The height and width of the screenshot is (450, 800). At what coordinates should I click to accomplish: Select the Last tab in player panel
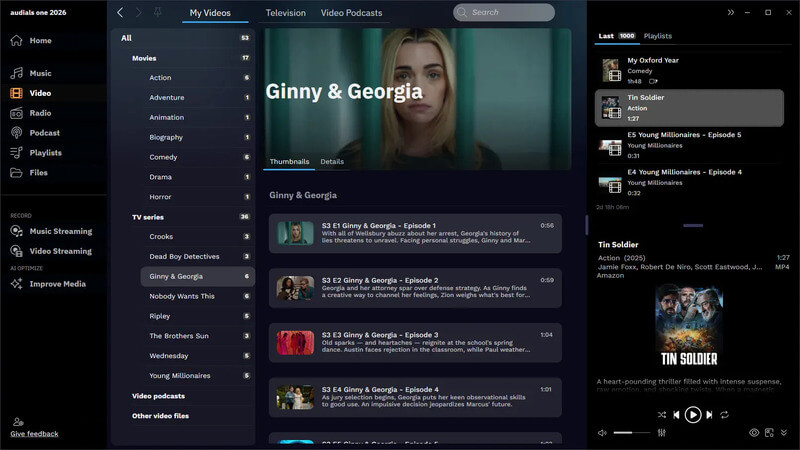pyautogui.click(x=616, y=36)
